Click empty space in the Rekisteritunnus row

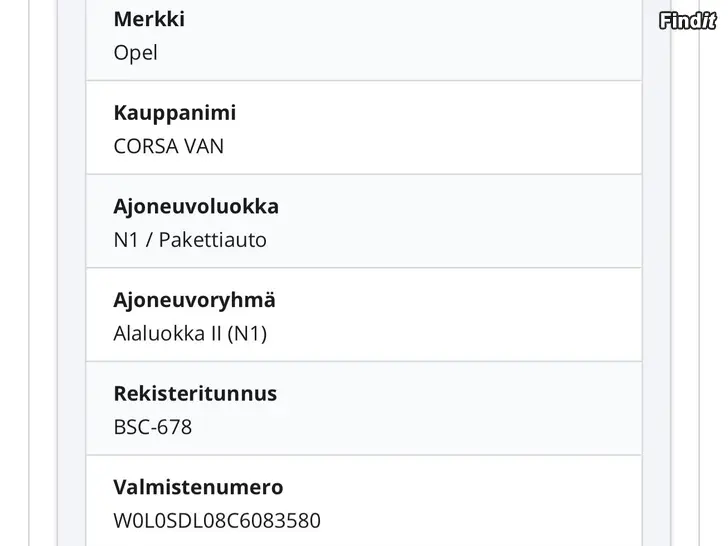(x=450, y=410)
